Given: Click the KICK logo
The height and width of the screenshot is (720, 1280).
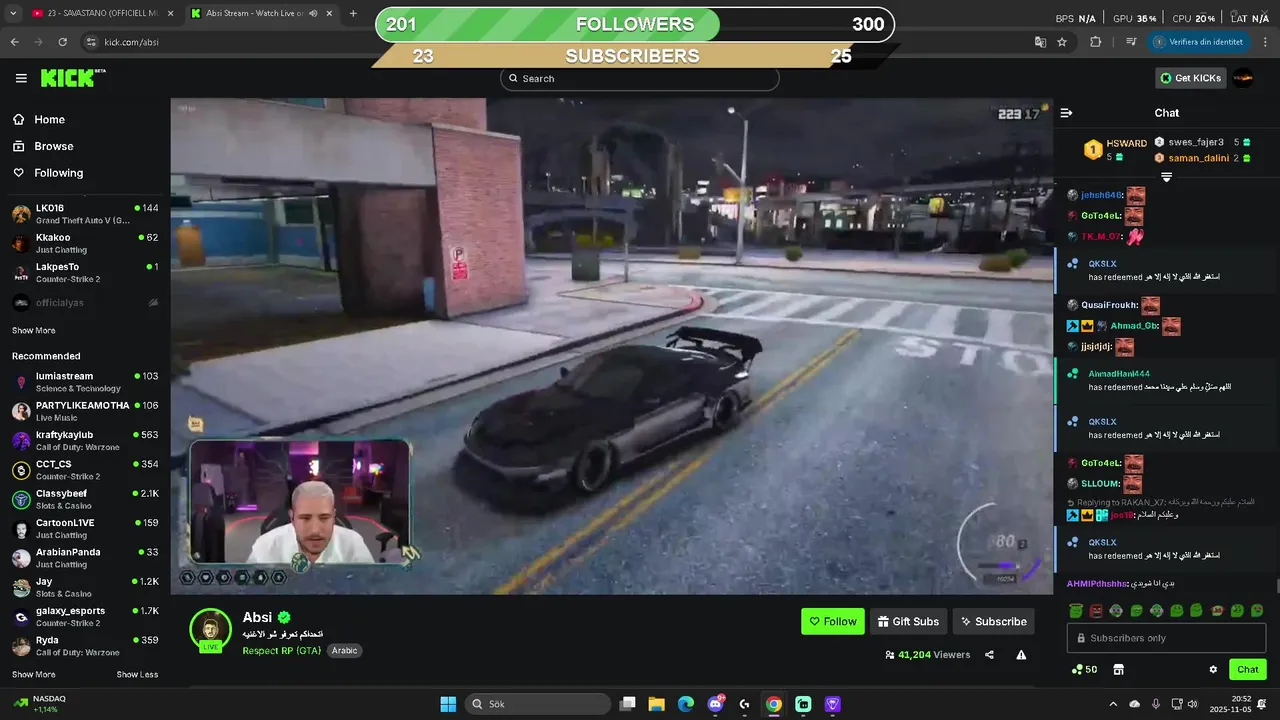Looking at the screenshot, I should 73,78.
